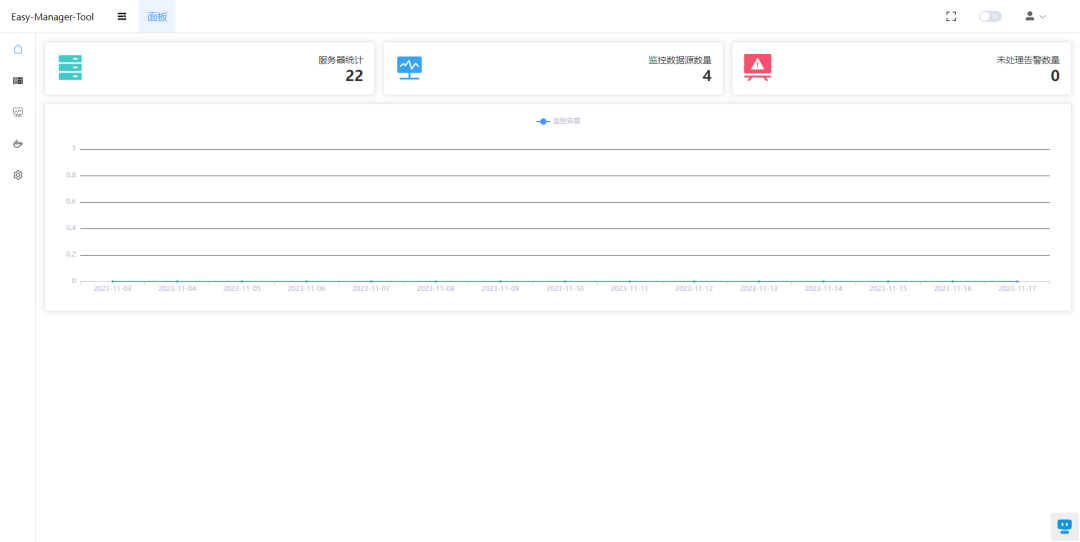The image size is (1080, 542).
Task: Click the red alert warning icon
Action: tap(757, 68)
